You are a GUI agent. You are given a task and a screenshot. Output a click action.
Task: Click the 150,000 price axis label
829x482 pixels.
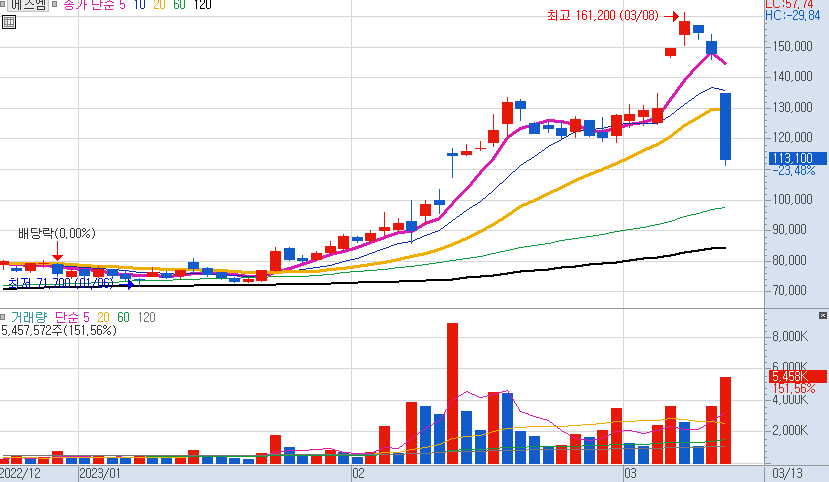[x=793, y=47]
